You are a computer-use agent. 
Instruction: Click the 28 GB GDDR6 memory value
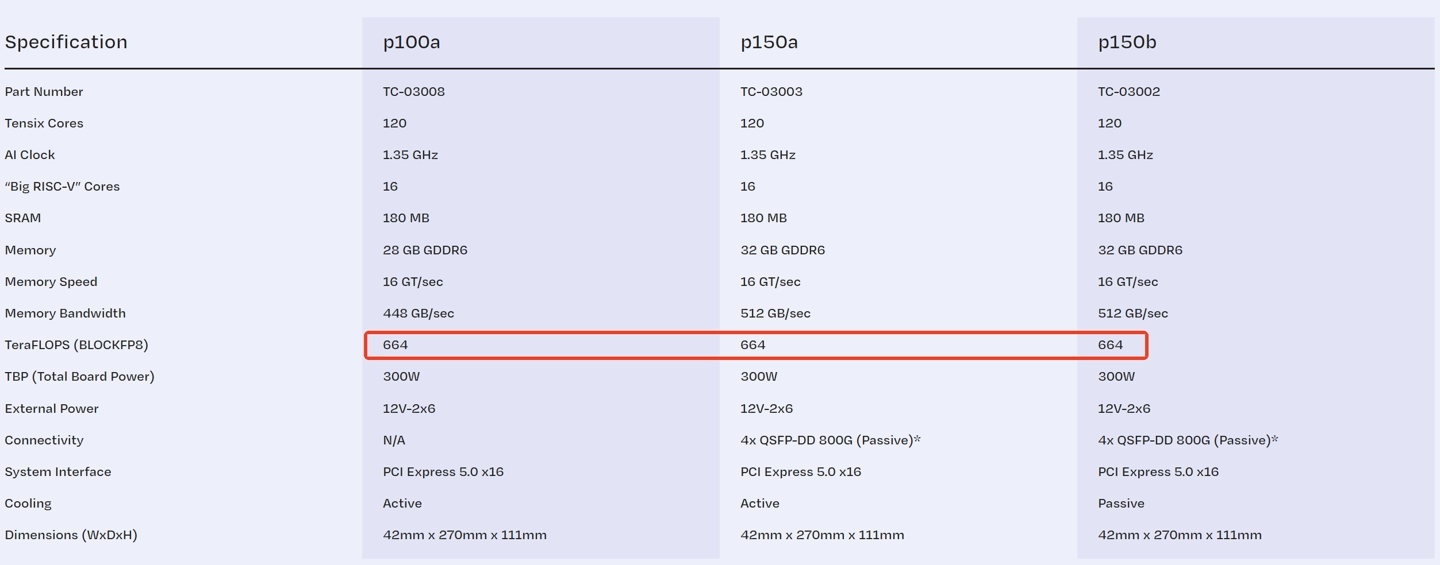click(x=425, y=250)
